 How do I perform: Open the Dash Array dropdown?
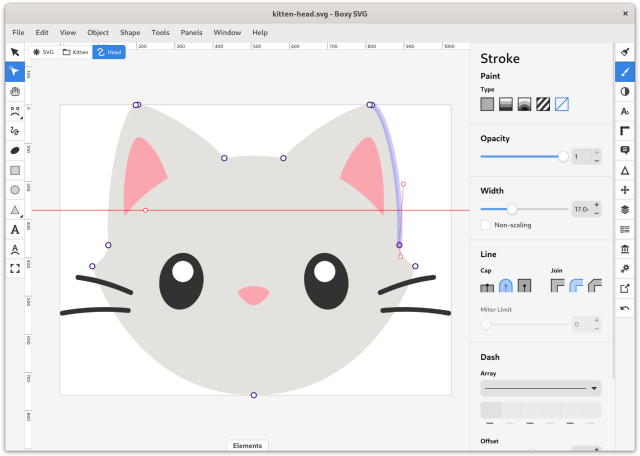click(541, 388)
